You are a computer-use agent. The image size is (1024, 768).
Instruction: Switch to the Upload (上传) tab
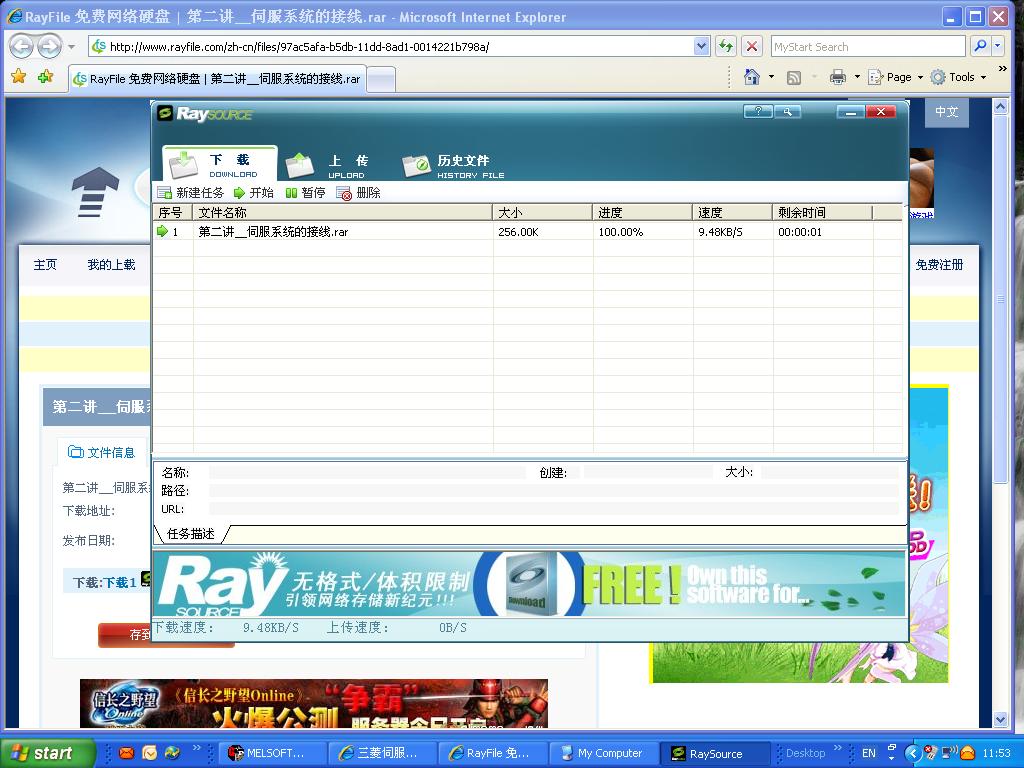point(328,164)
